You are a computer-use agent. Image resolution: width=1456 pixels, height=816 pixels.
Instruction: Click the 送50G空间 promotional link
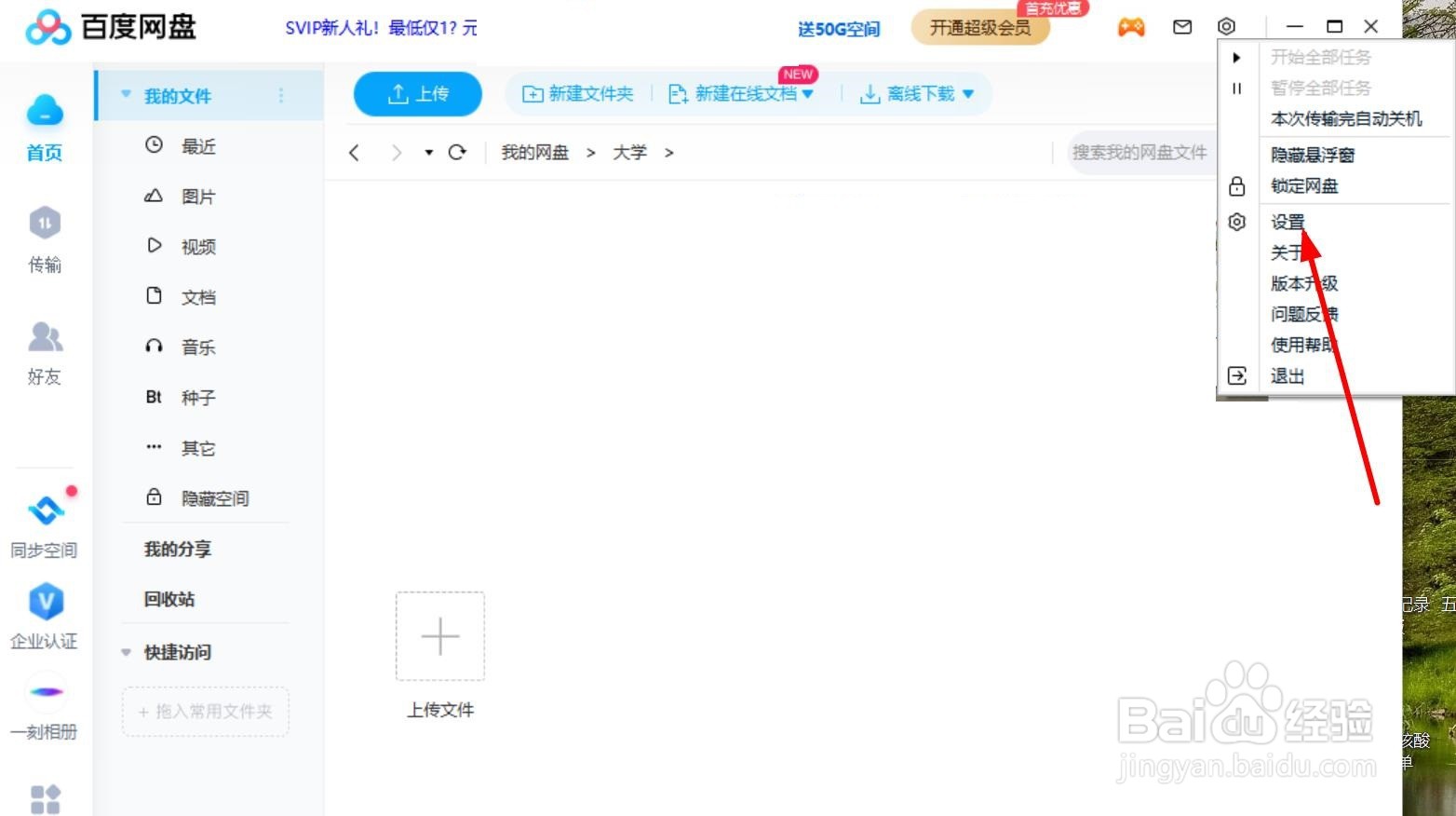point(837,29)
